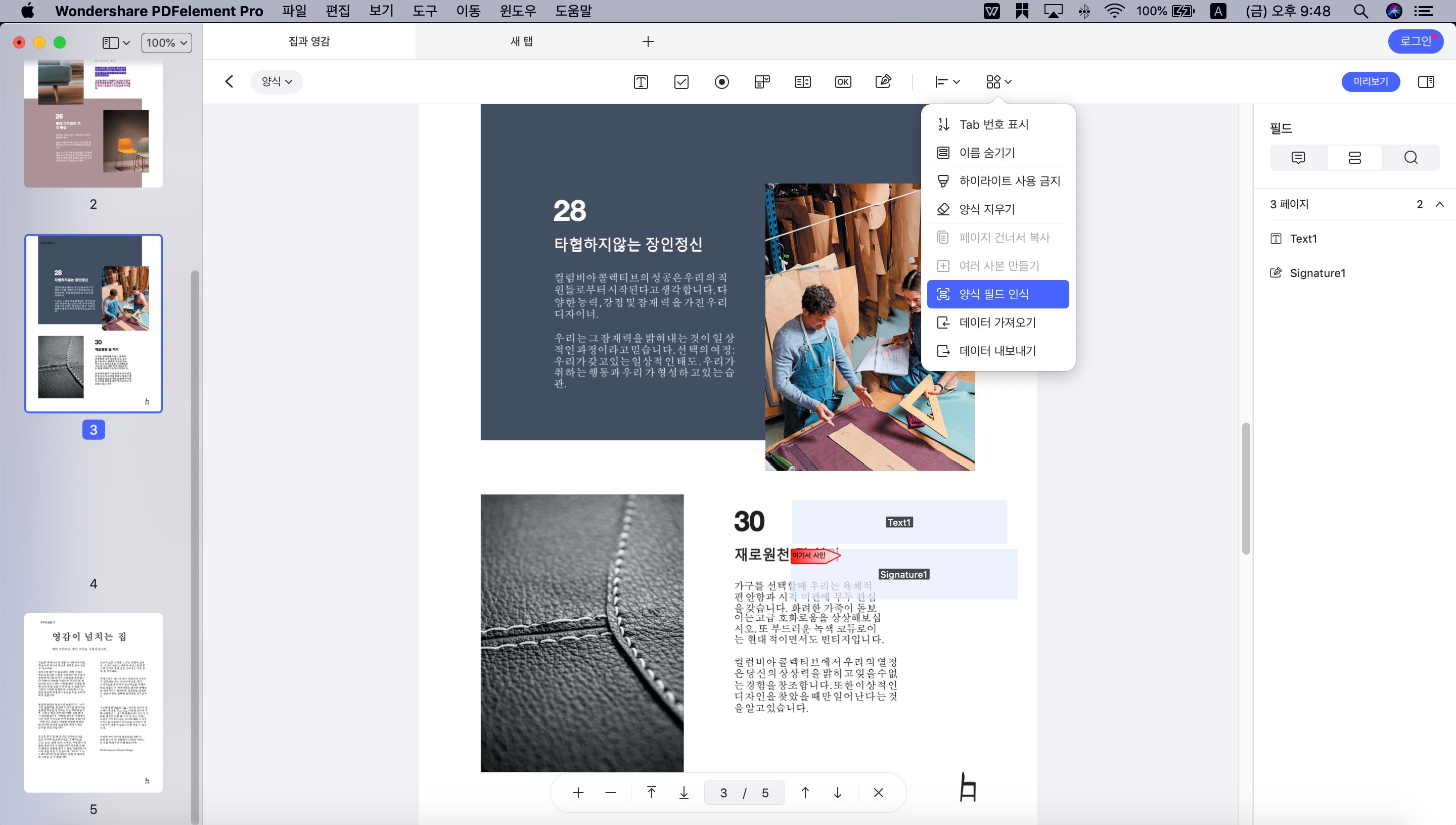Select the combo box form tool
Image resolution: width=1456 pixels, height=825 pixels.
[x=762, y=81]
